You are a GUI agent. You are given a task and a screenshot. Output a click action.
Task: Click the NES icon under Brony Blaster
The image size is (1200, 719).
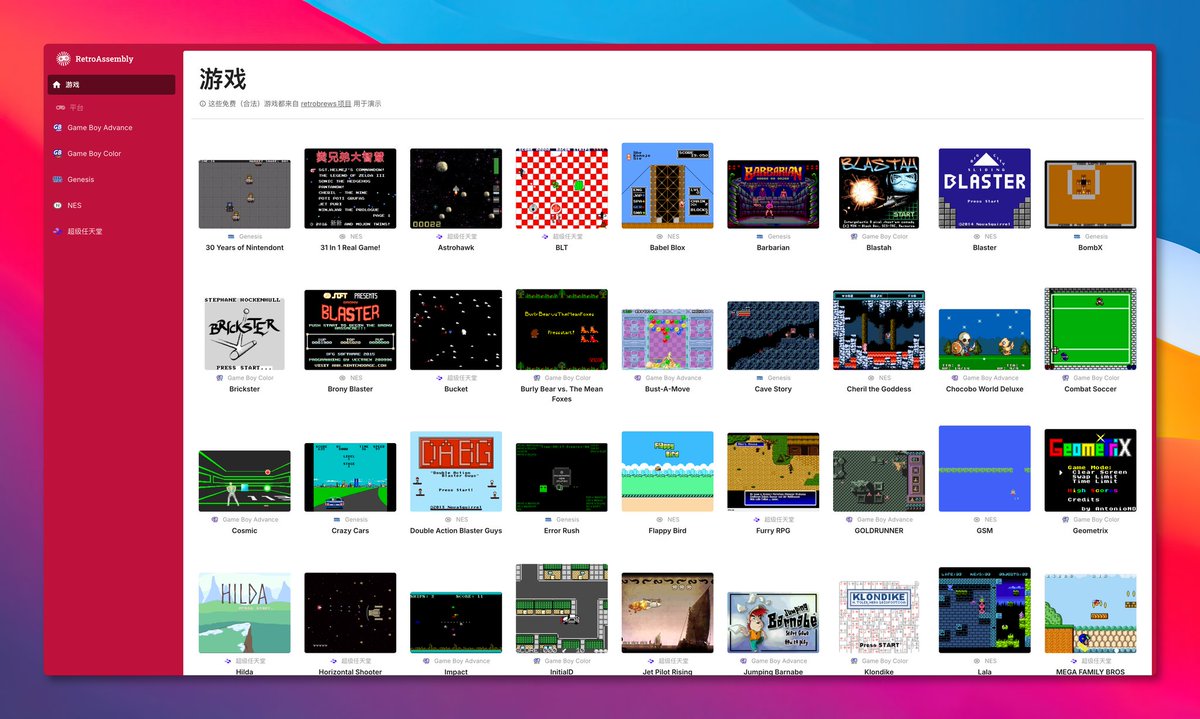(343, 378)
